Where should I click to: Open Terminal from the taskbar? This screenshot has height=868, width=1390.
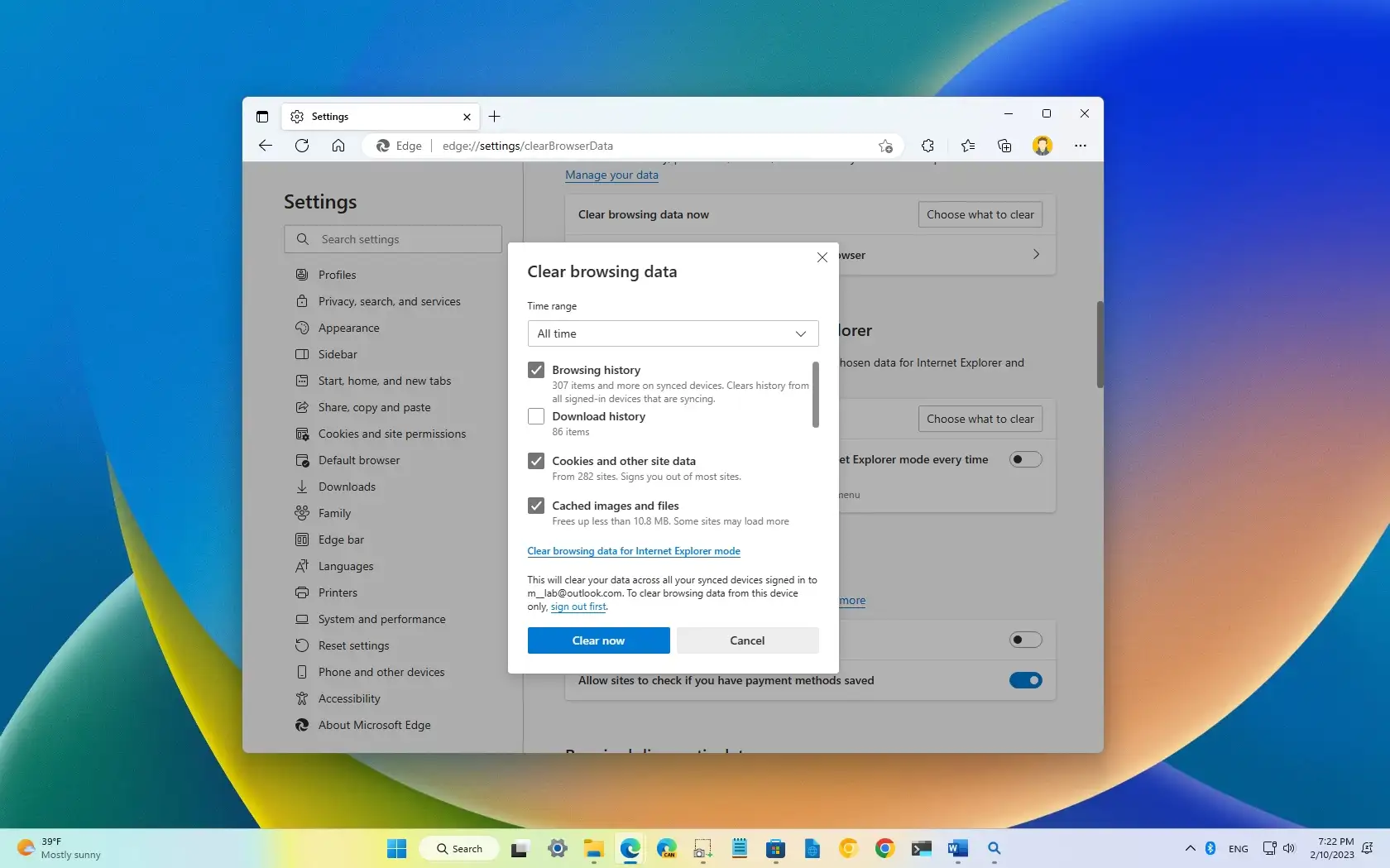[x=922, y=848]
